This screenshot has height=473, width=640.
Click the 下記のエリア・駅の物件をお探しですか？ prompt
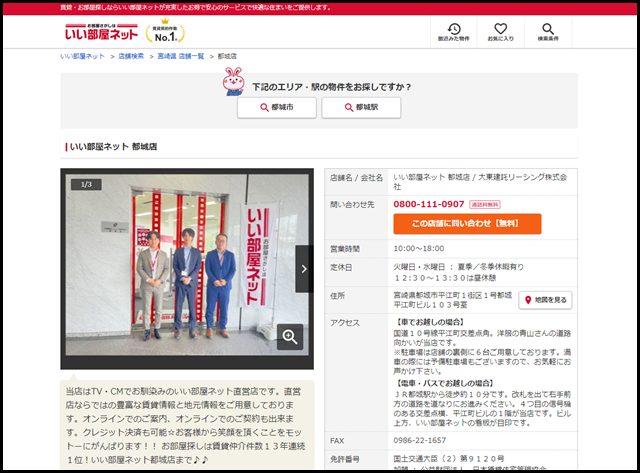click(x=331, y=87)
